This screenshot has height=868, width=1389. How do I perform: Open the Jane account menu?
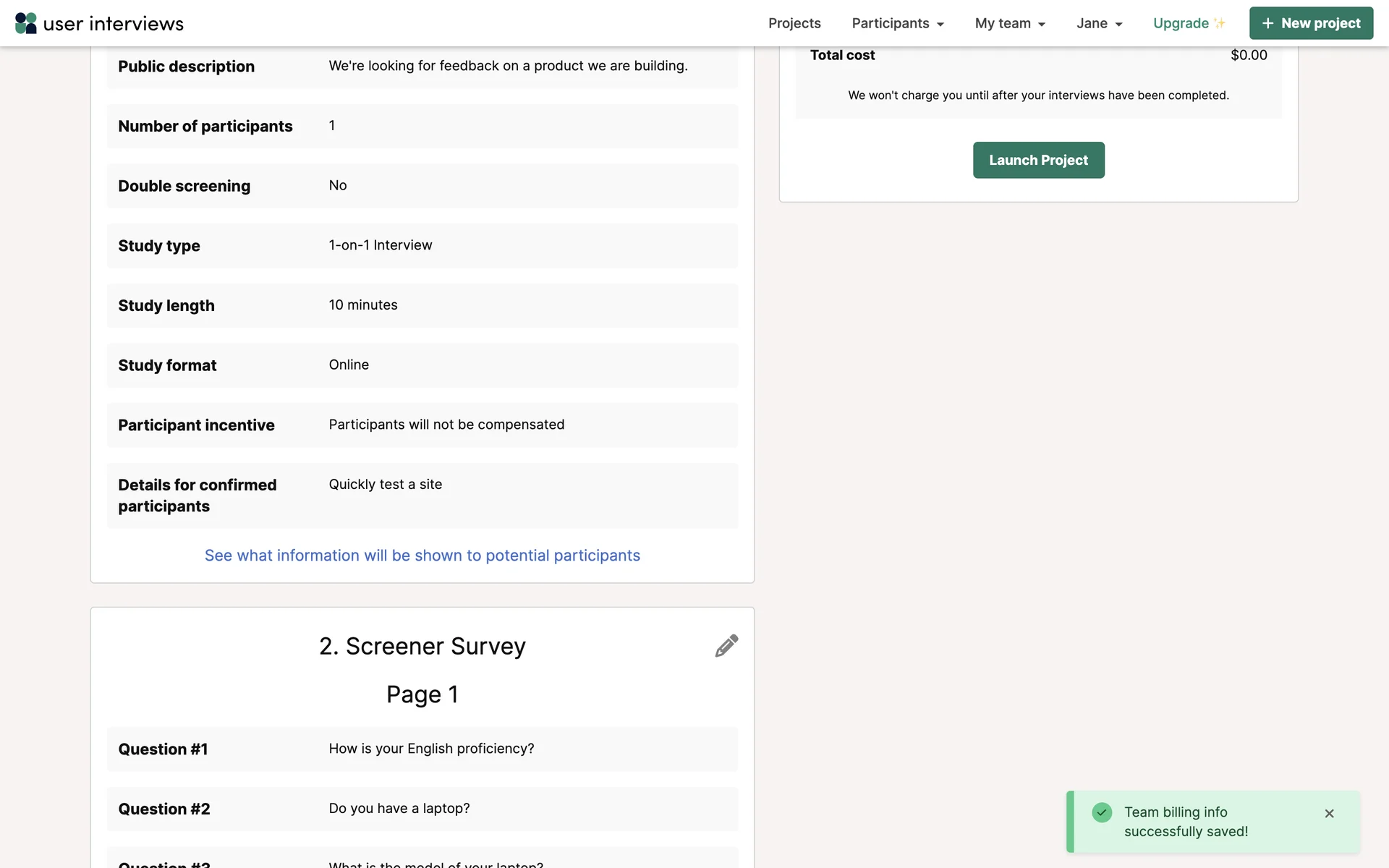(x=1099, y=23)
